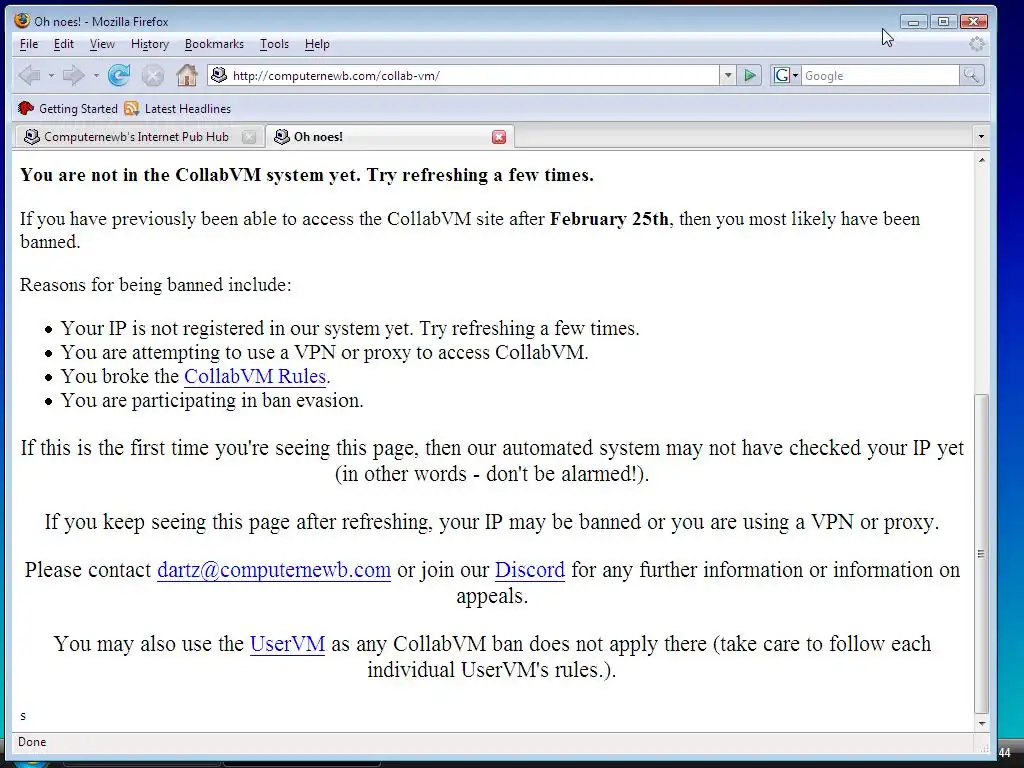Go to the Home page
The width and height of the screenshot is (1024, 768).
[187, 76]
